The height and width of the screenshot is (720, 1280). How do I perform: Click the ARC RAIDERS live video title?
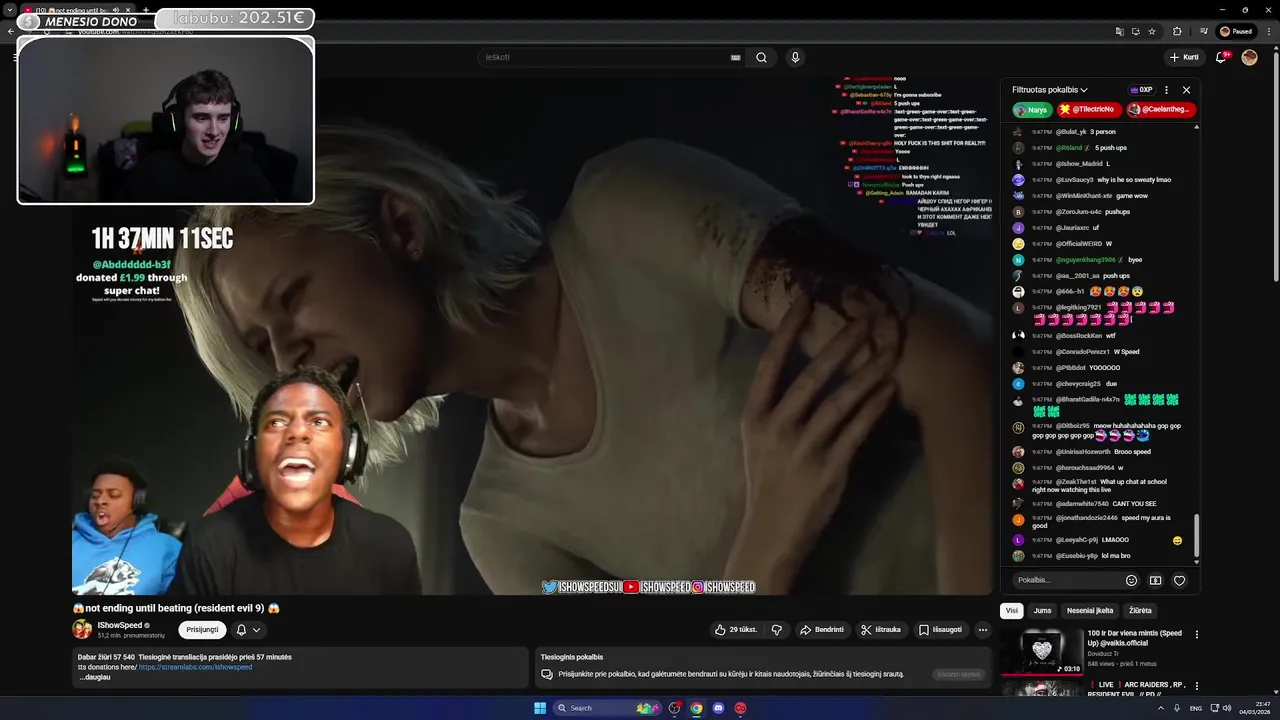(x=1137, y=689)
